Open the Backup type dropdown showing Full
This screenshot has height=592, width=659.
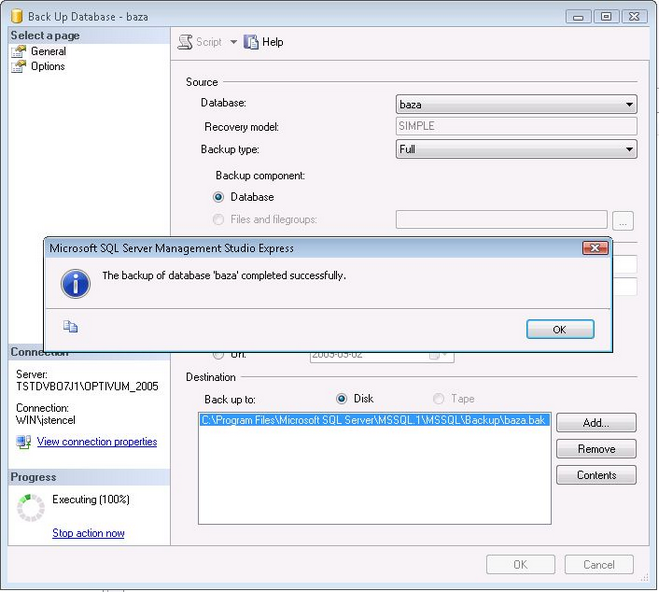tap(516, 149)
